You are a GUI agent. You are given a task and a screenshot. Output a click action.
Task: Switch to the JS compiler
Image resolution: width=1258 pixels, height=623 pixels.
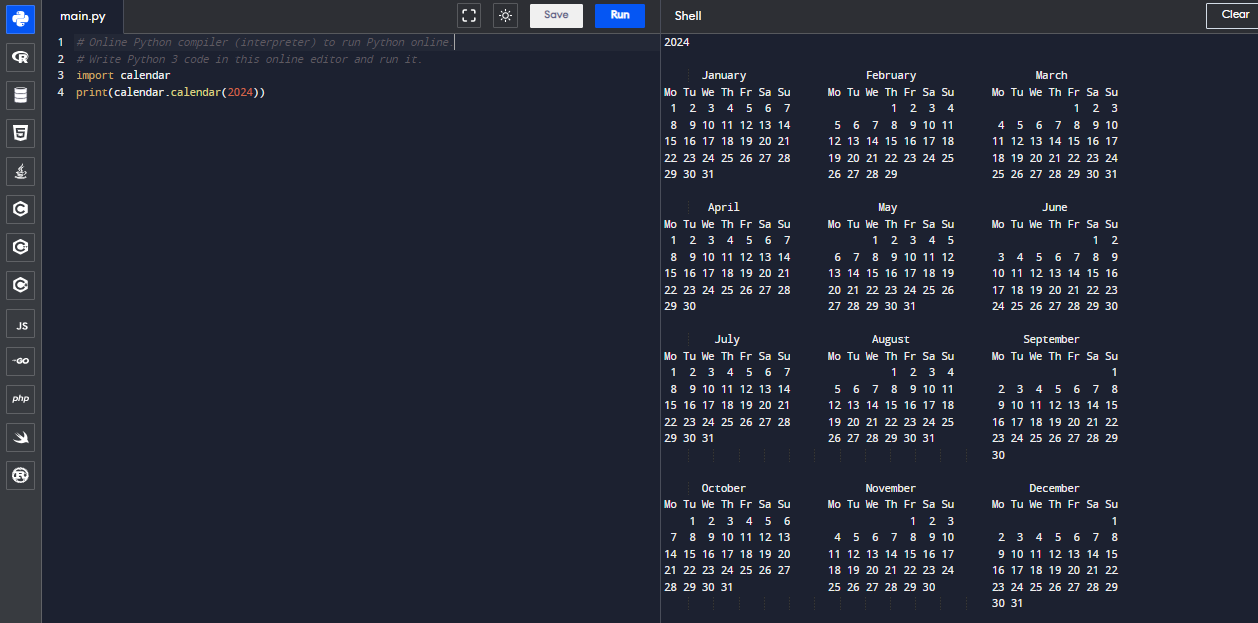[x=20, y=324]
